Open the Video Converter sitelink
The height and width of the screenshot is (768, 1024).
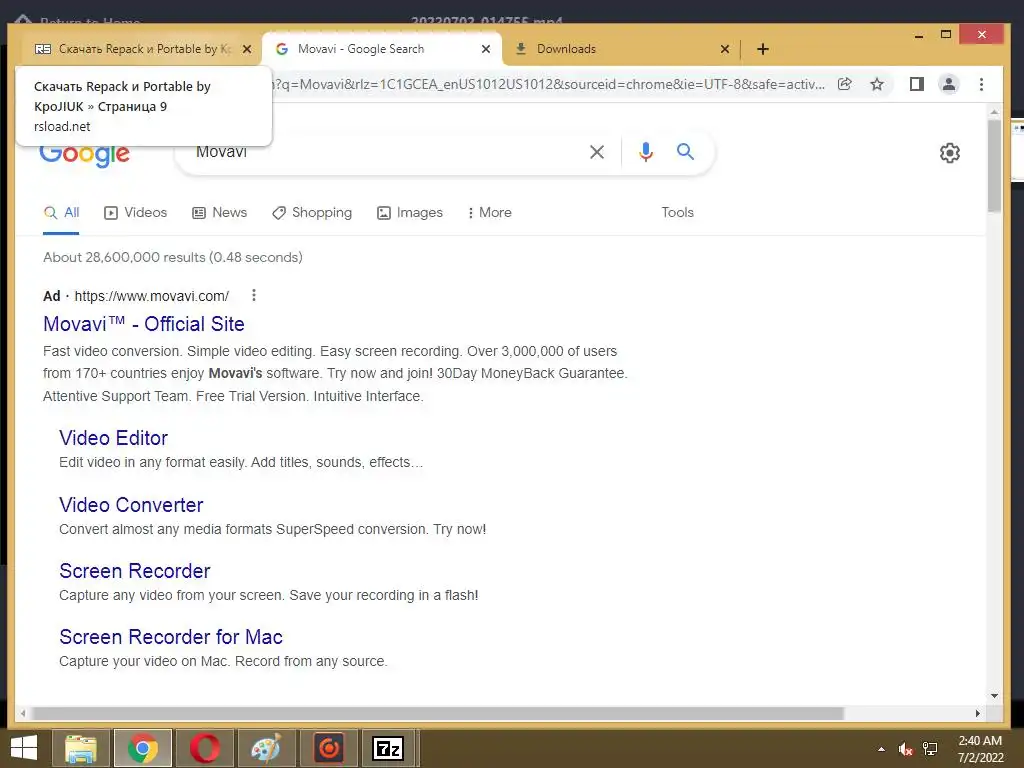(x=131, y=505)
